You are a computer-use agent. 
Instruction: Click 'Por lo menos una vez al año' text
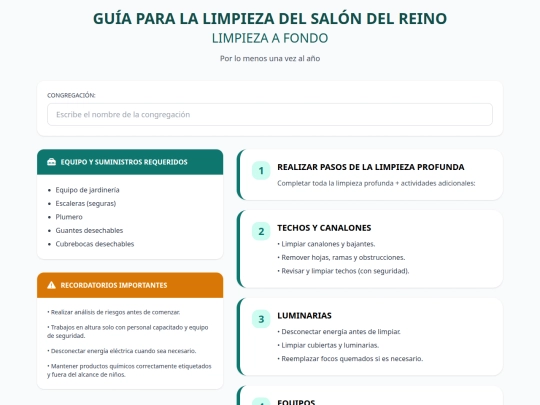point(270,59)
